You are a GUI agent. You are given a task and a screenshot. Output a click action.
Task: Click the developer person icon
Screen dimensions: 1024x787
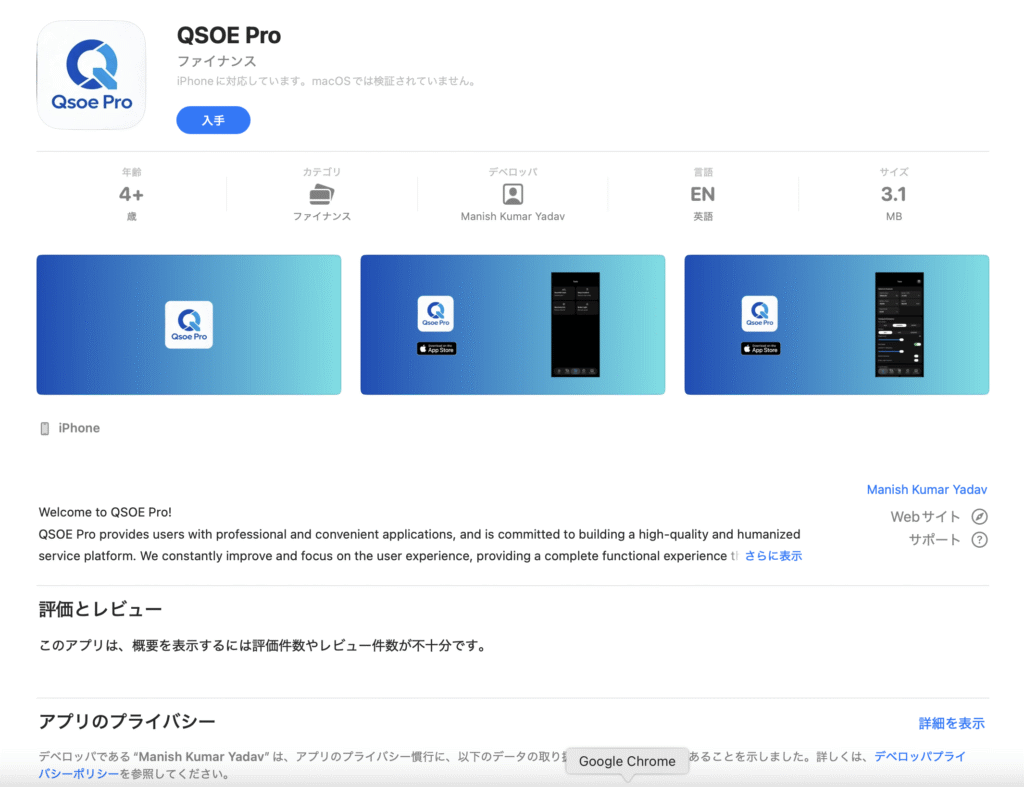[513, 194]
